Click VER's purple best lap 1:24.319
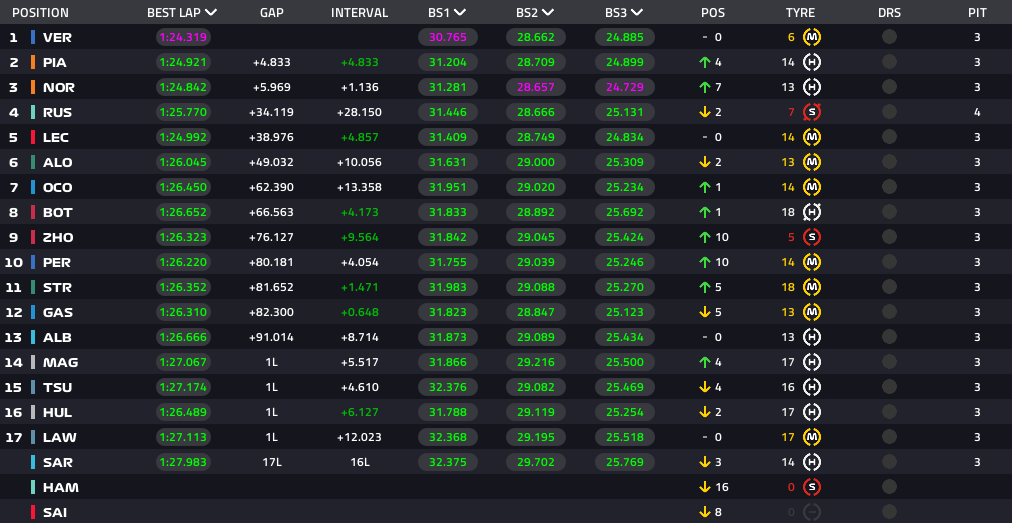Screen dimensions: 1012x523 (183, 37)
